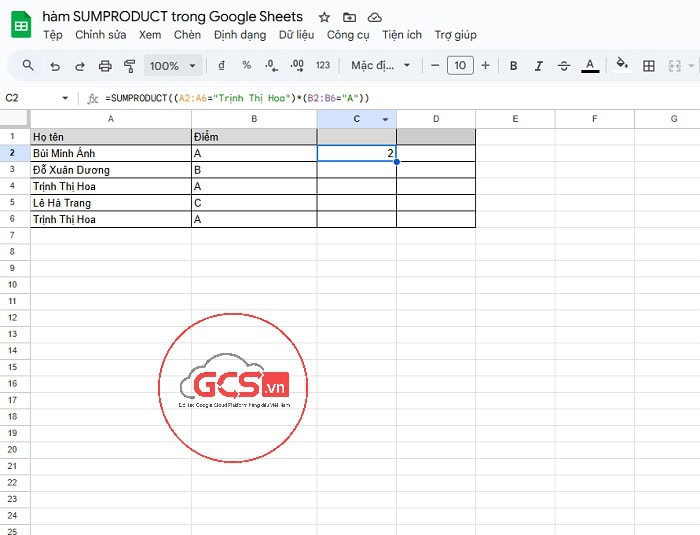Toggle strikethrough formatting
The image size is (700, 535).
click(564, 66)
